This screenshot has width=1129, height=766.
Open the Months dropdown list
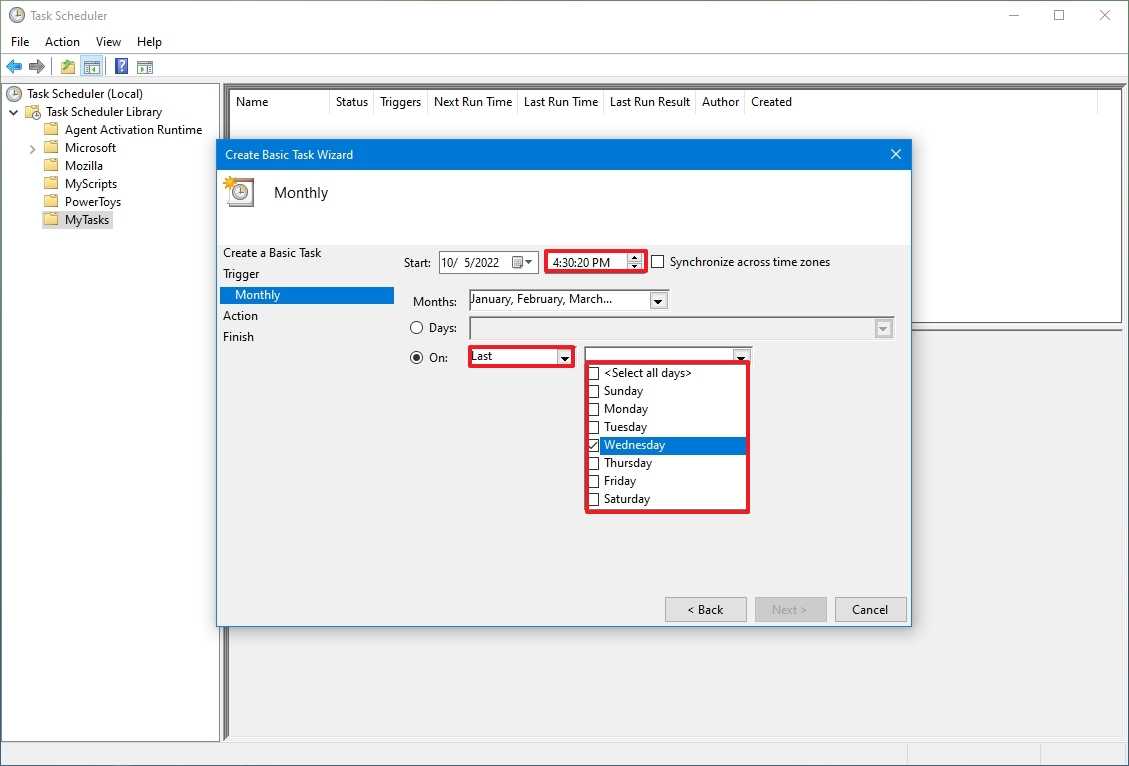657,300
